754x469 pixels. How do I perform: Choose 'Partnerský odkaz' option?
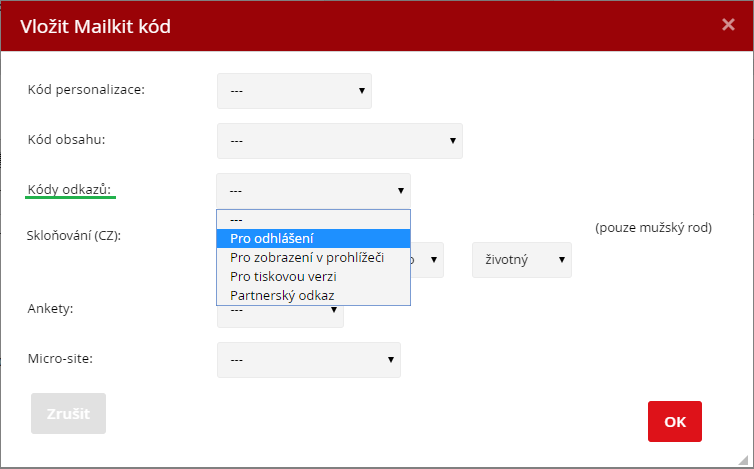[314, 295]
